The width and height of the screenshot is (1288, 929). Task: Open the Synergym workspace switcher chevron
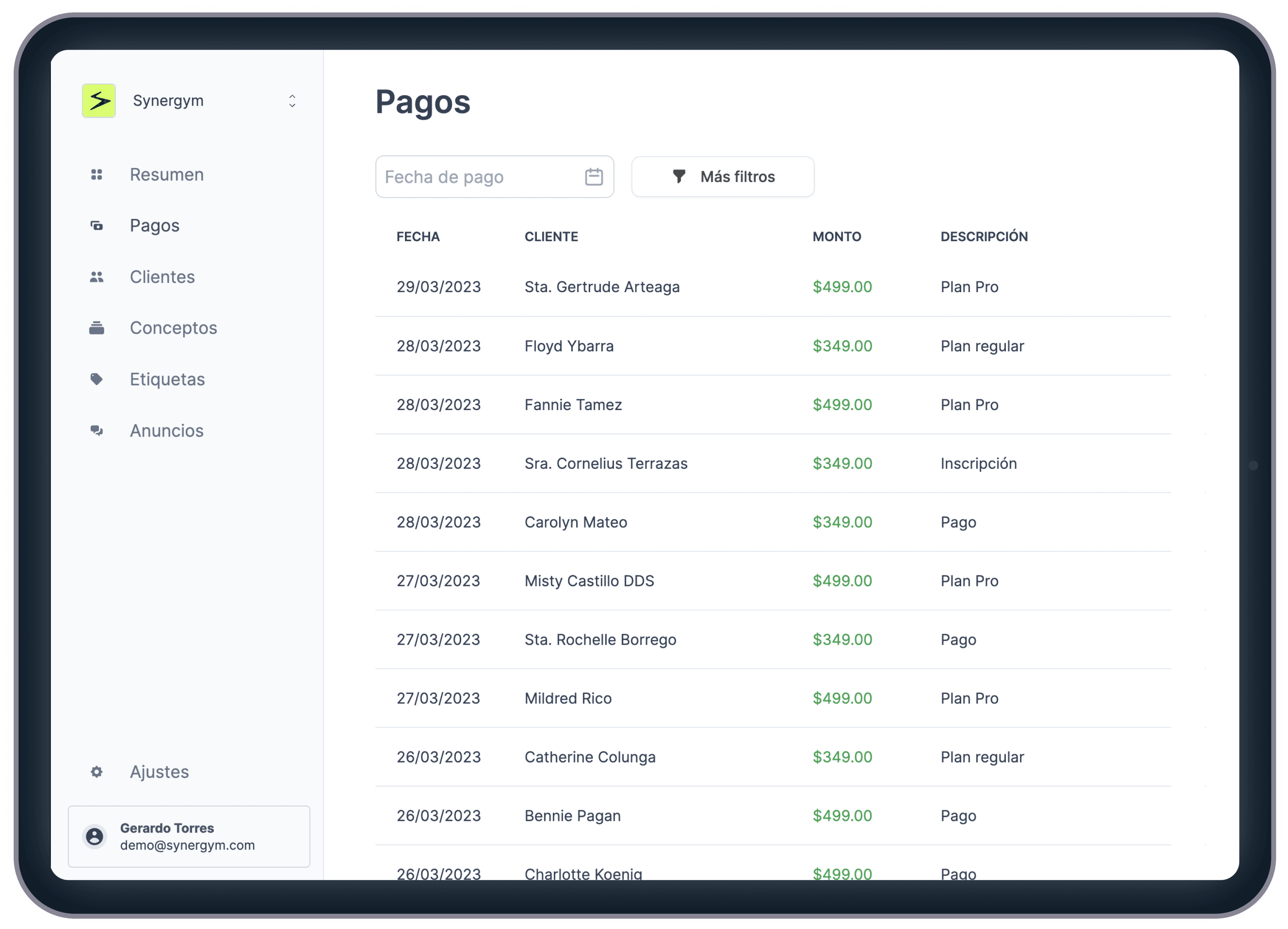(x=292, y=101)
